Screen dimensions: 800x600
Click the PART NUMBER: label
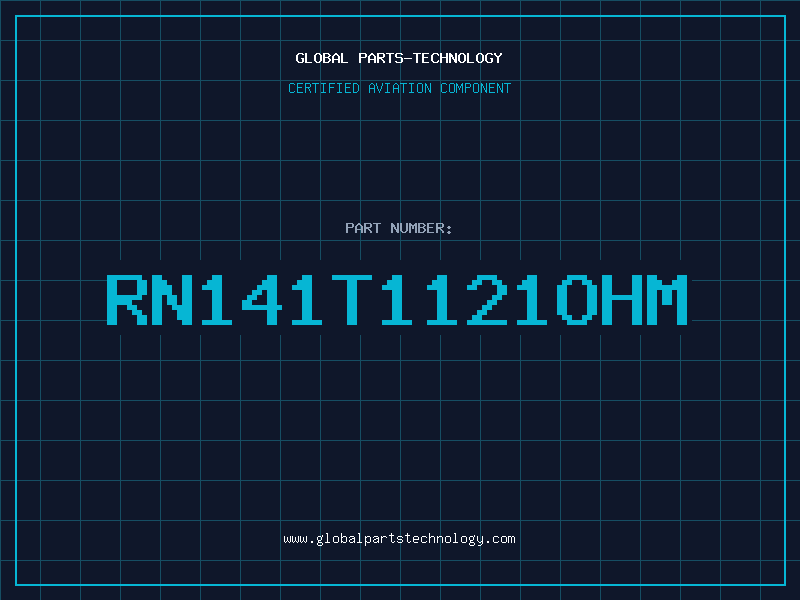398,228
